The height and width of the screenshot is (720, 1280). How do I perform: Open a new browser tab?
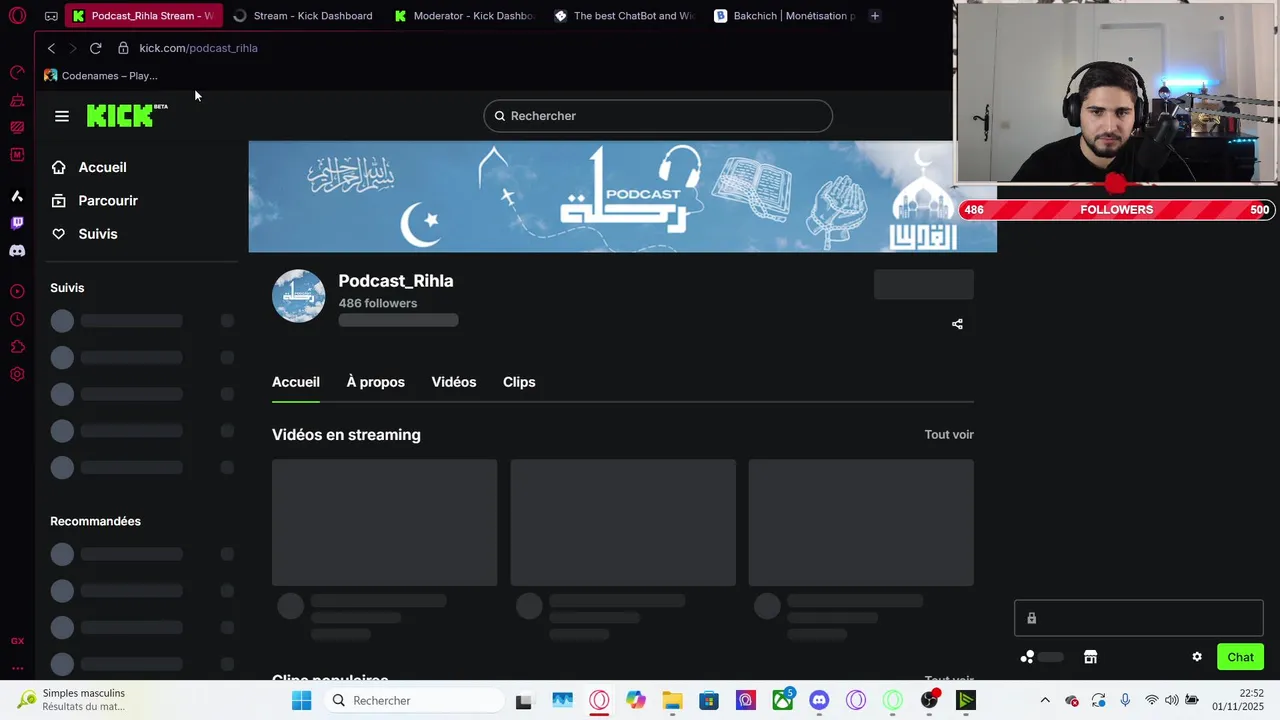point(875,16)
